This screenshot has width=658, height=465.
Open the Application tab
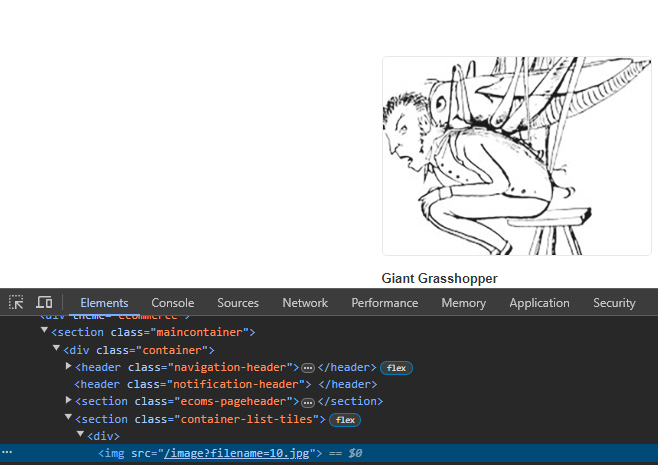click(539, 303)
